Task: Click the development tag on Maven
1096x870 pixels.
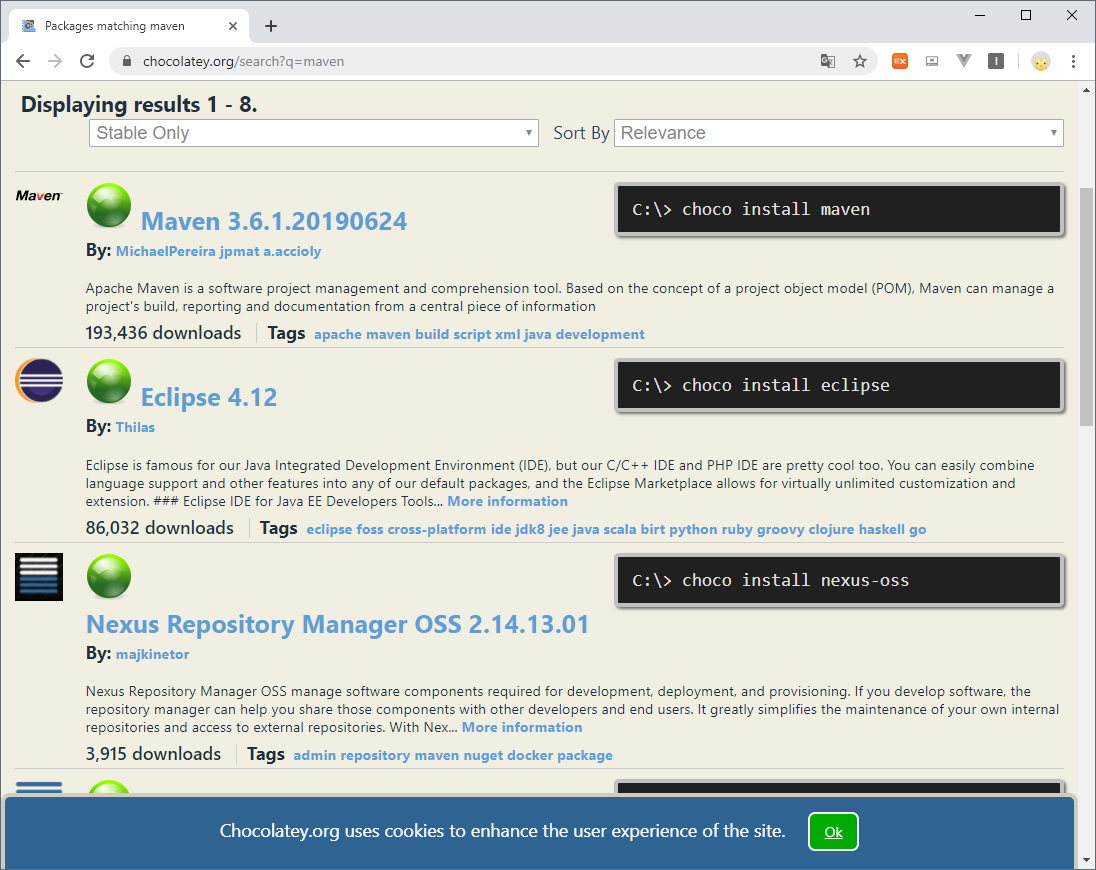Action: pyautogui.click(x=600, y=335)
